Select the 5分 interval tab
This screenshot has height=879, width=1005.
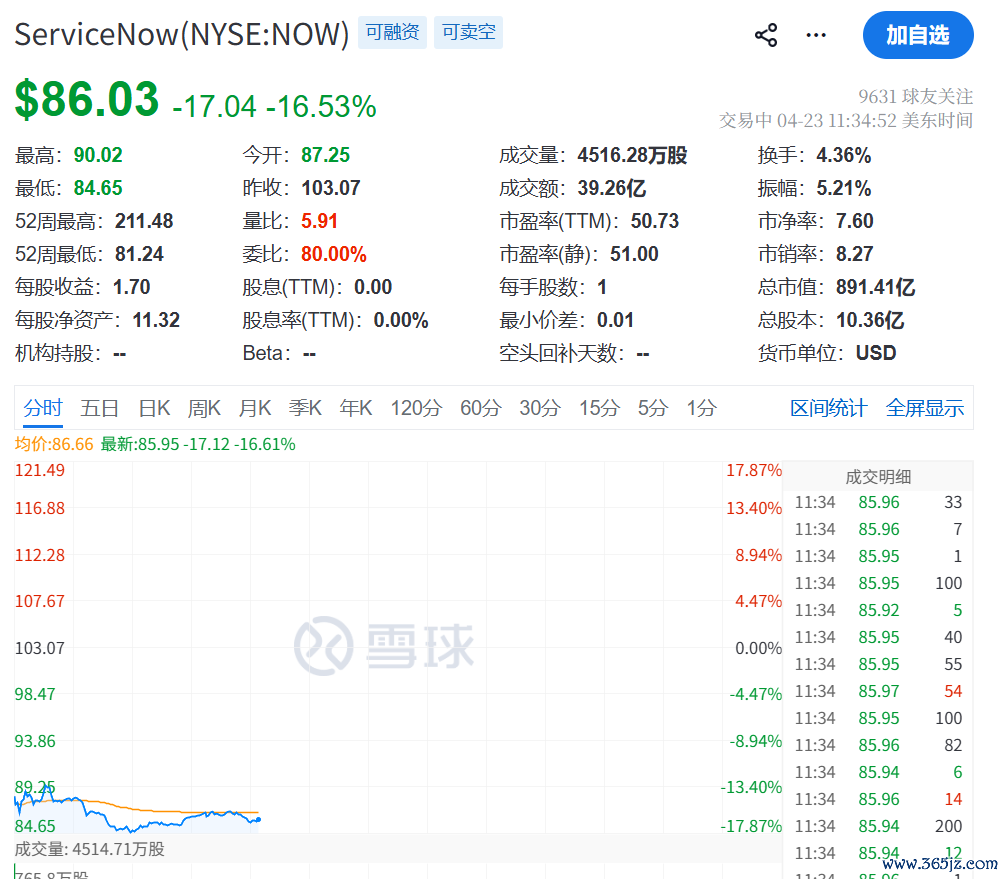point(652,408)
